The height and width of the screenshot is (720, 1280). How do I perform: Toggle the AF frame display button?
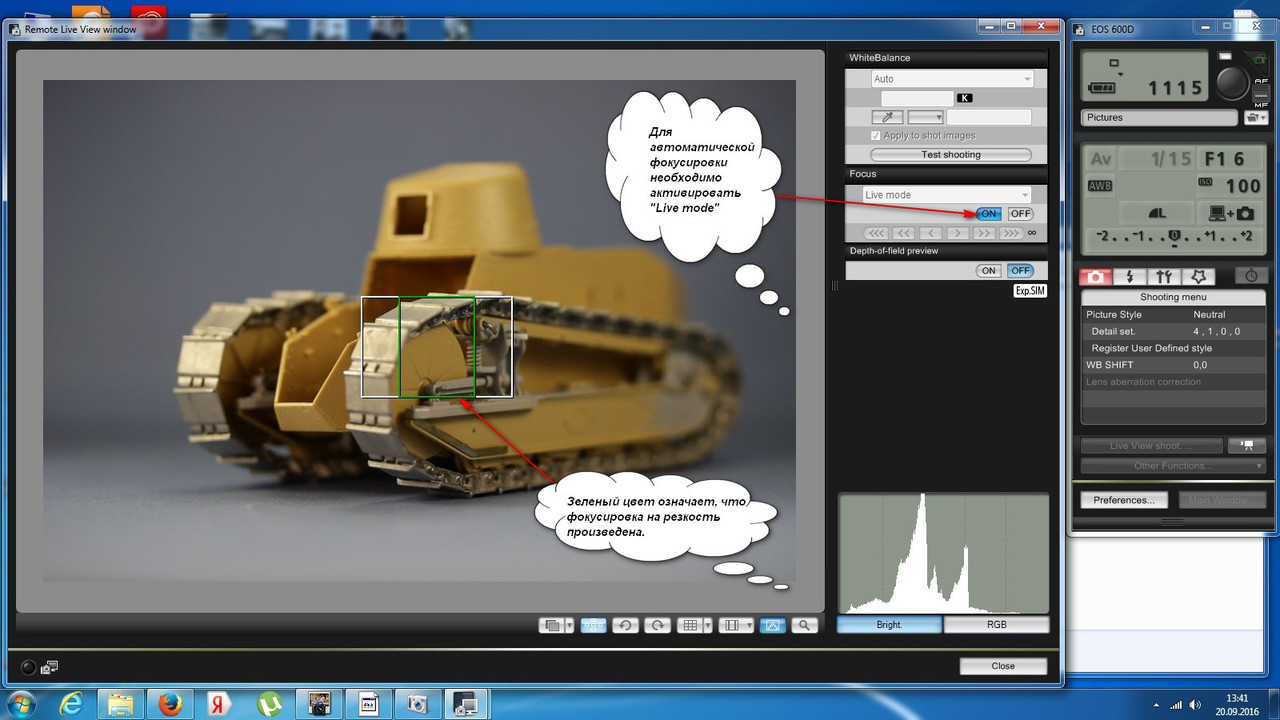(x=593, y=625)
